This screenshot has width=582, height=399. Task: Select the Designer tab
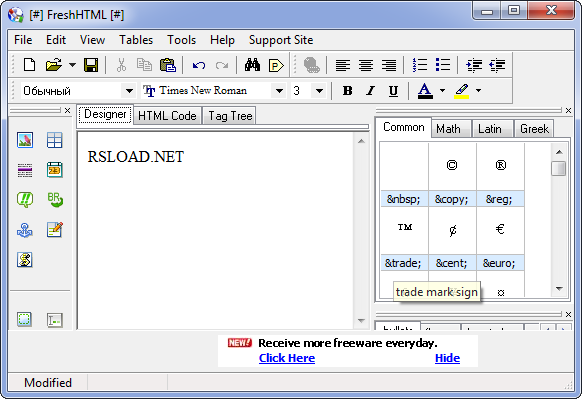(105, 114)
